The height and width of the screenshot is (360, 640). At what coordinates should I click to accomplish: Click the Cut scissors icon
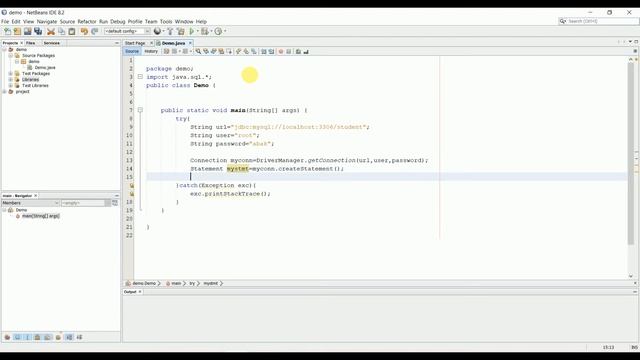pos(51,31)
